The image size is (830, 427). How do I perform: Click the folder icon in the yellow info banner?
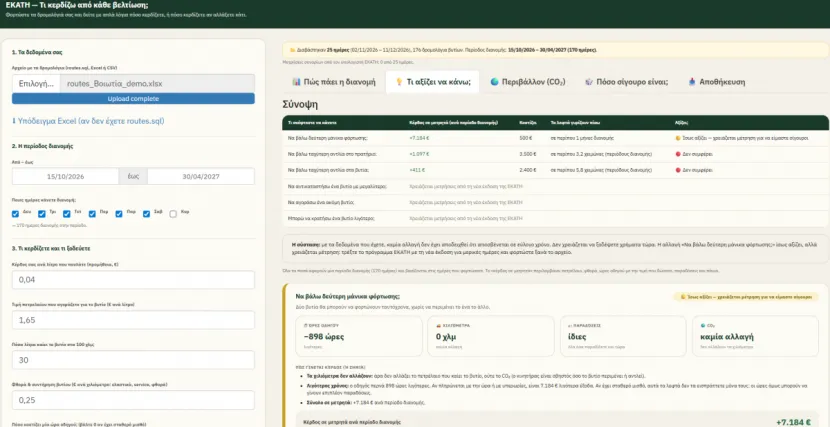click(292, 50)
